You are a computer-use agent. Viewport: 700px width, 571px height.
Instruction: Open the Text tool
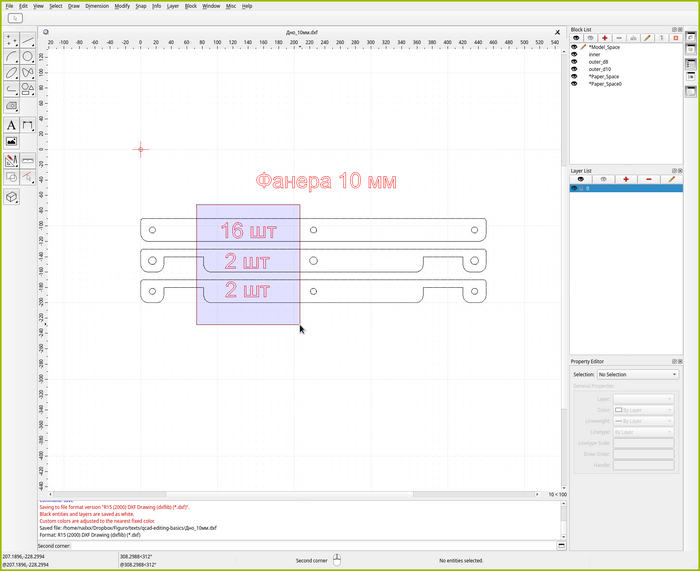click(x=11, y=125)
